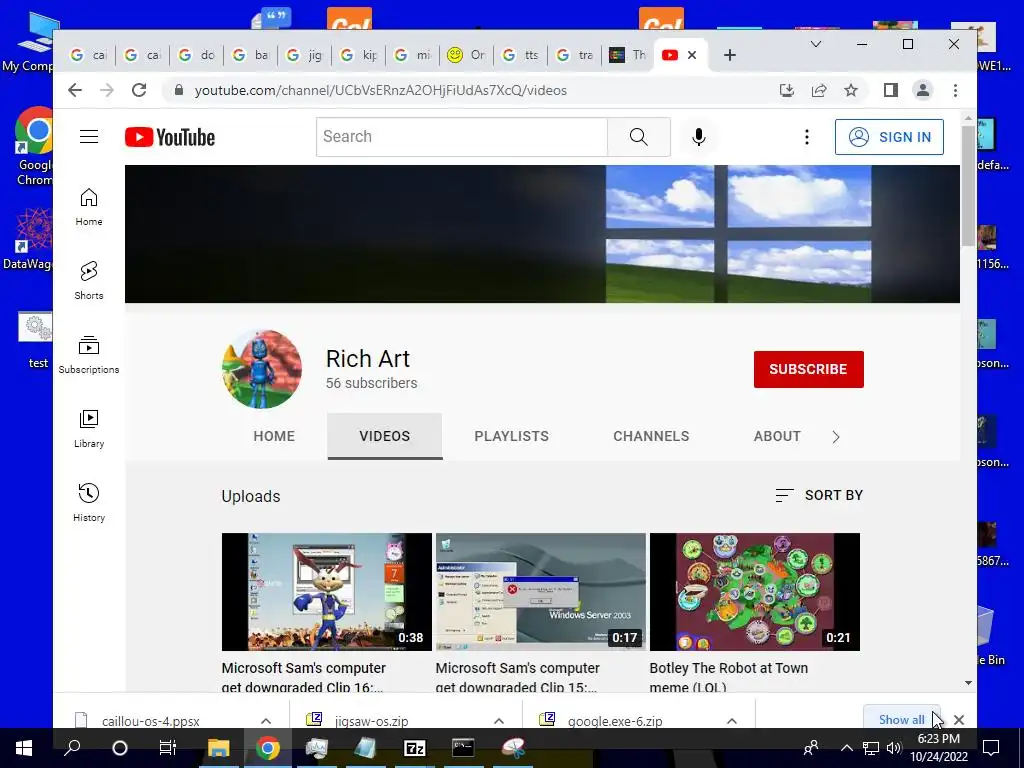Close the active YouTube tab
The height and width of the screenshot is (768, 1024).
click(692, 55)
